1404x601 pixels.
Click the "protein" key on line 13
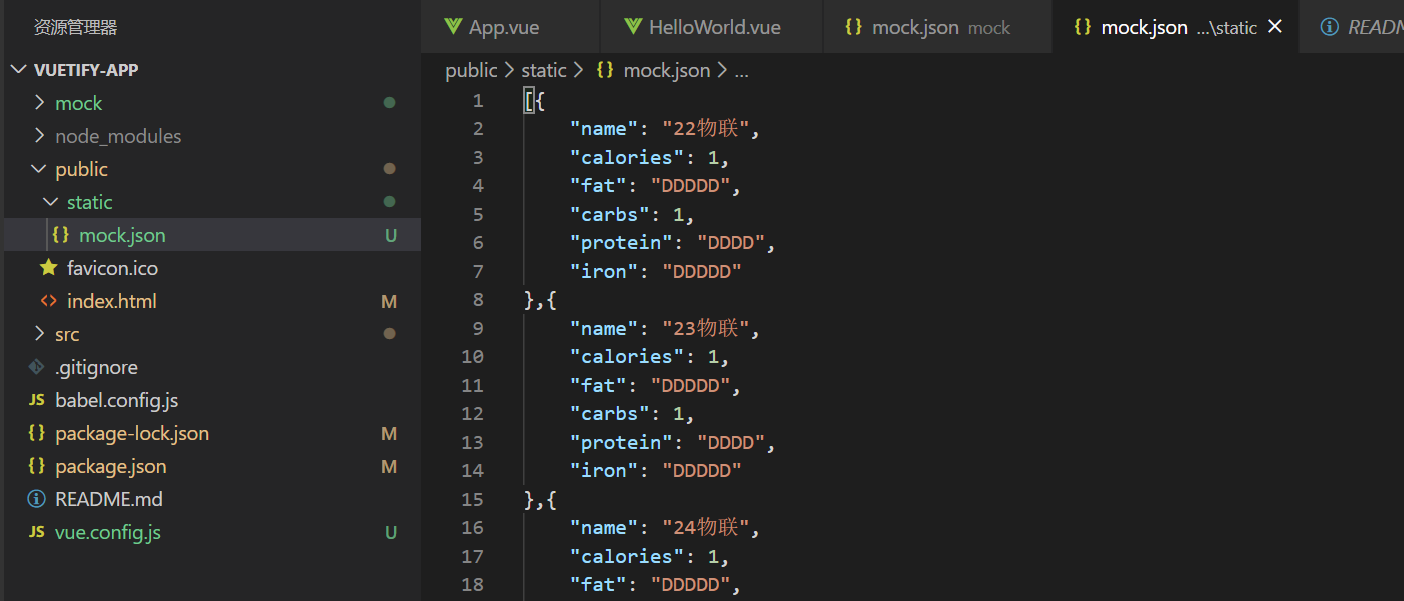pos(622,442)
